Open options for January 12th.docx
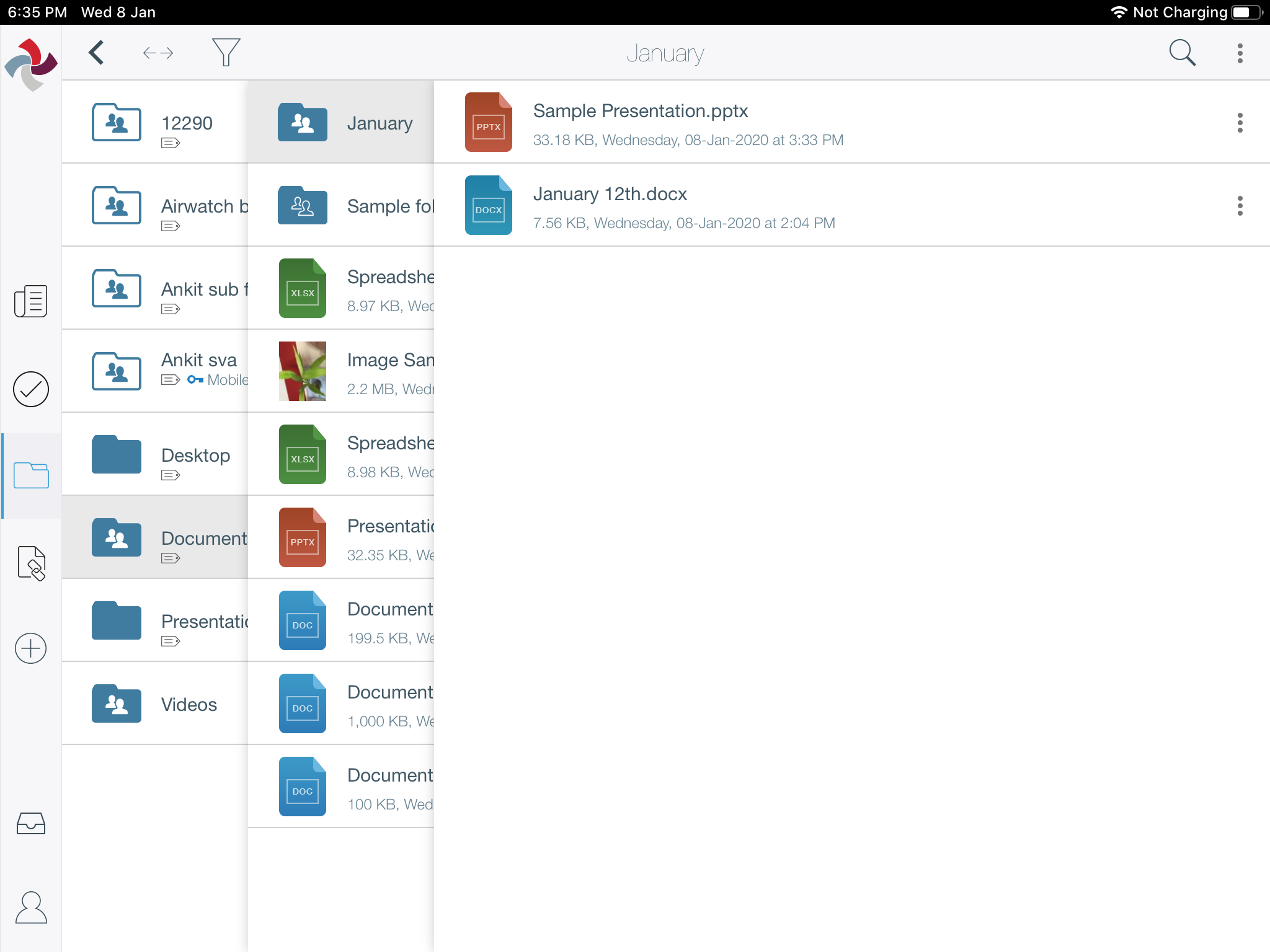1270x952 pixels. (1240, 206)
